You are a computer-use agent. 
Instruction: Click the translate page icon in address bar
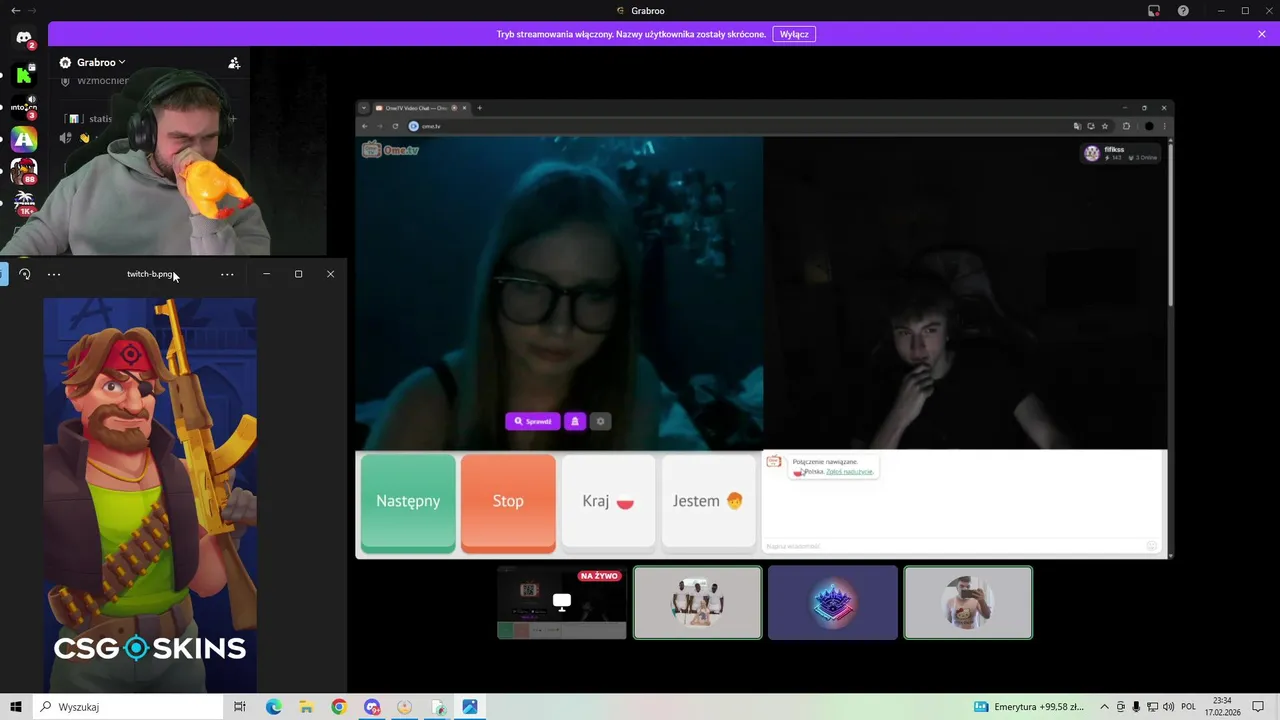tap(1077, 126)
